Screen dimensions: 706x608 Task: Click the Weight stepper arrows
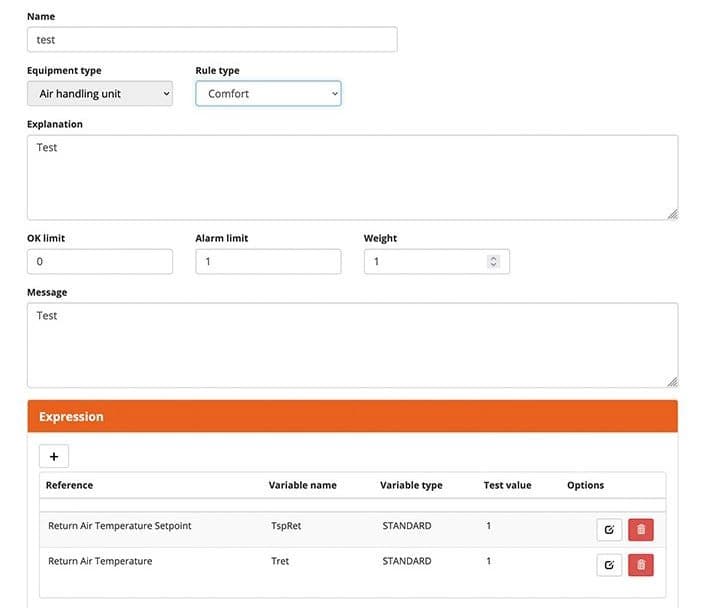click(x=493, y=262)
